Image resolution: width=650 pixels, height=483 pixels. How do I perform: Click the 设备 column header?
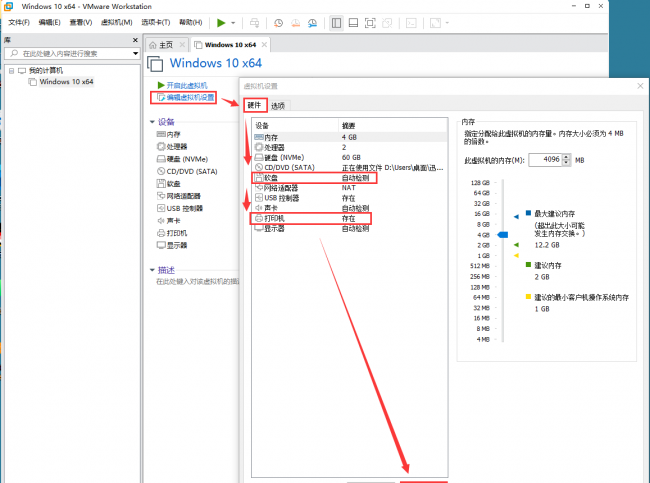pos(295,126)
